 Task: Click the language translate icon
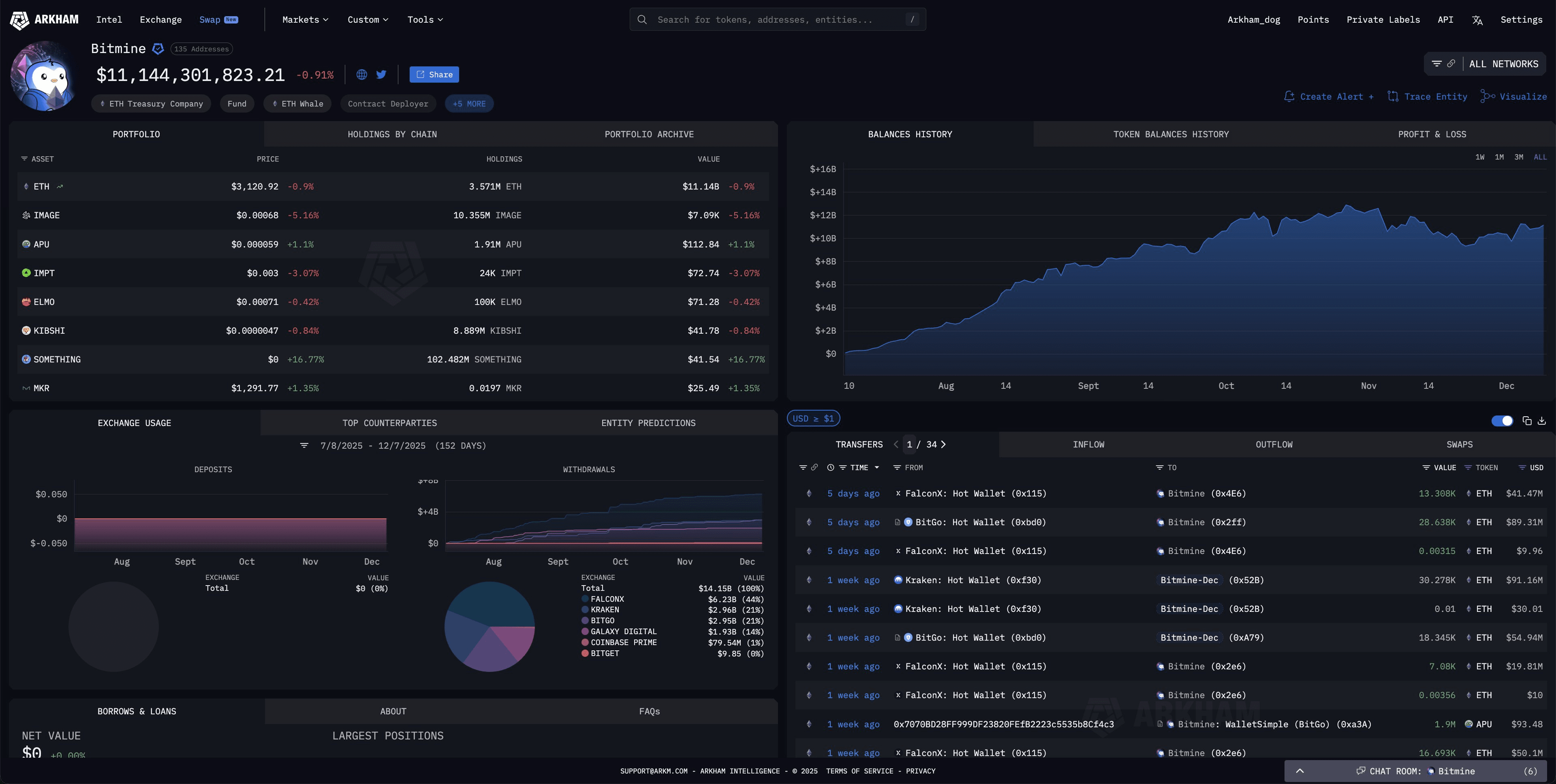click(x=1477, y=20)
